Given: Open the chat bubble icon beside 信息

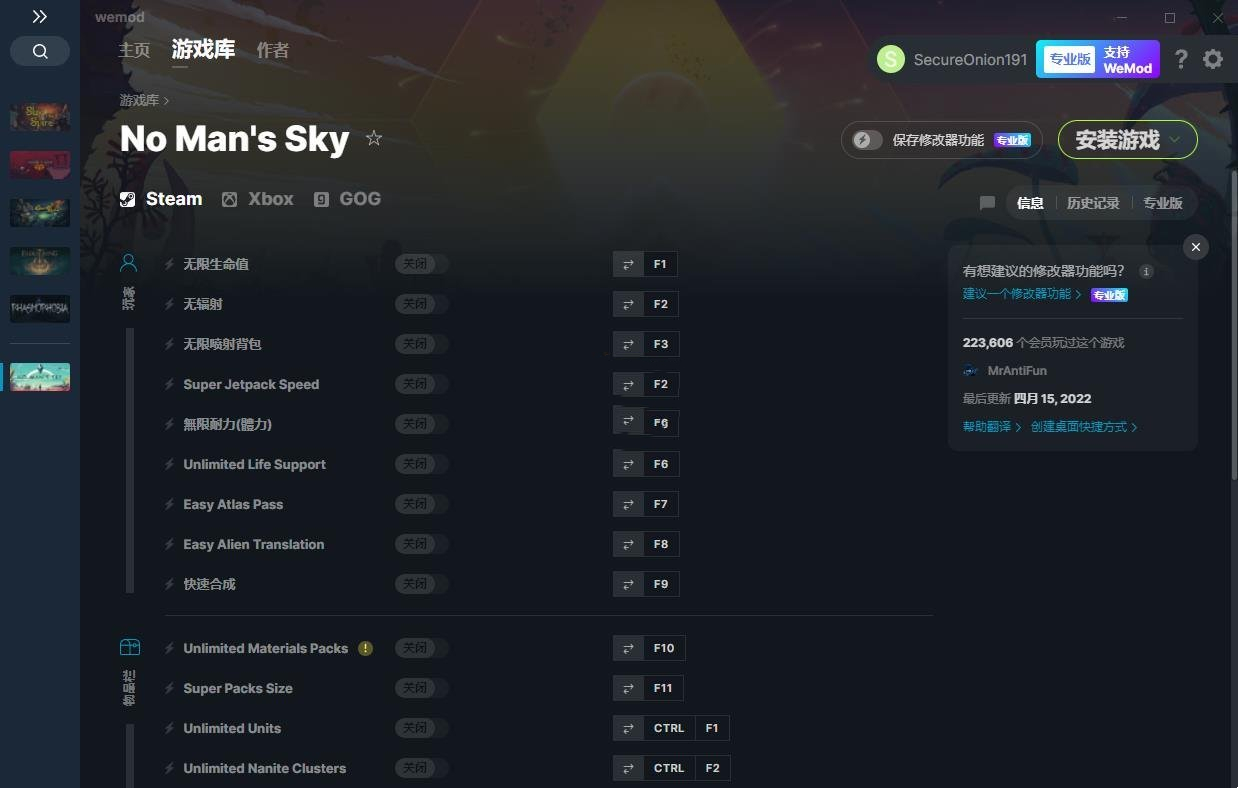Looking at the screenshot, I should 987,203.
